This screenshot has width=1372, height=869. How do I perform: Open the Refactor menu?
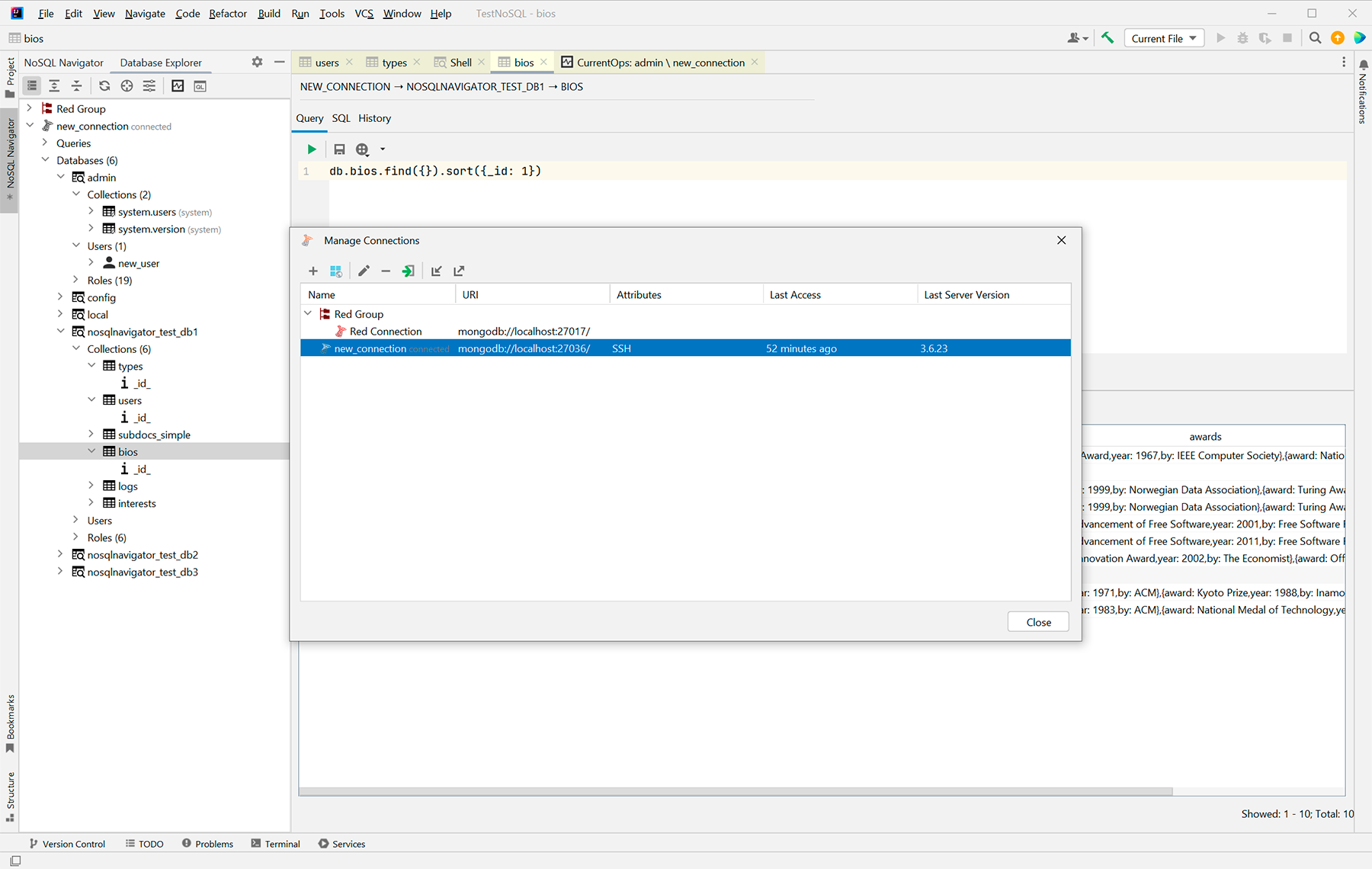point(228,14)
